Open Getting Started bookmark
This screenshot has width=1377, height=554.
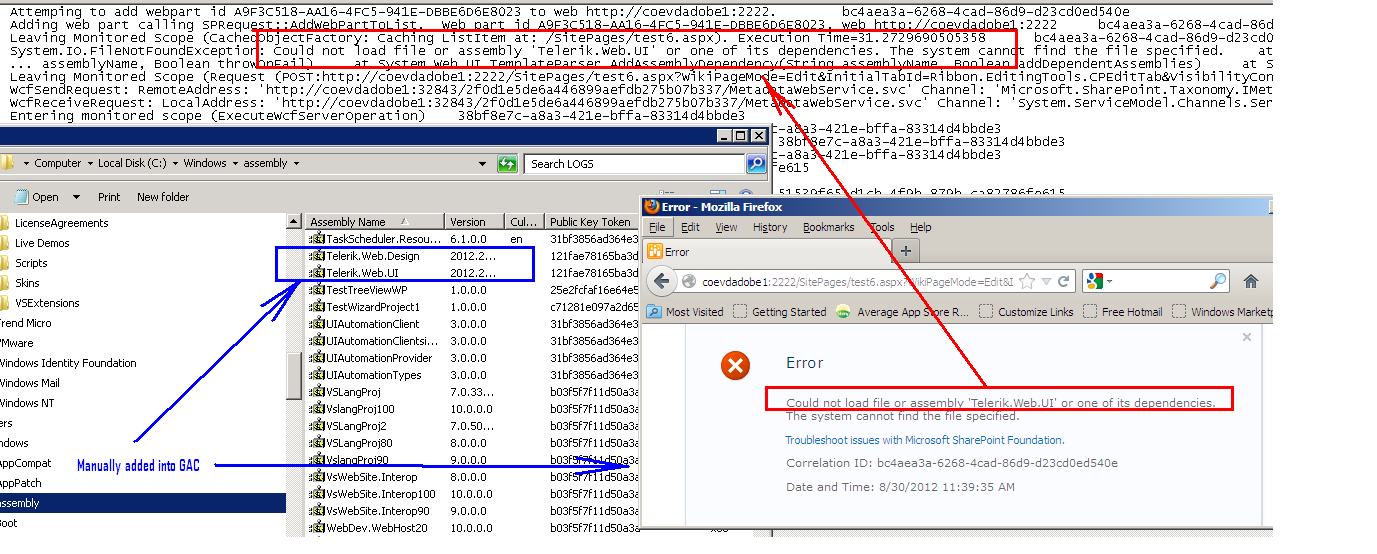coord(780,312)
